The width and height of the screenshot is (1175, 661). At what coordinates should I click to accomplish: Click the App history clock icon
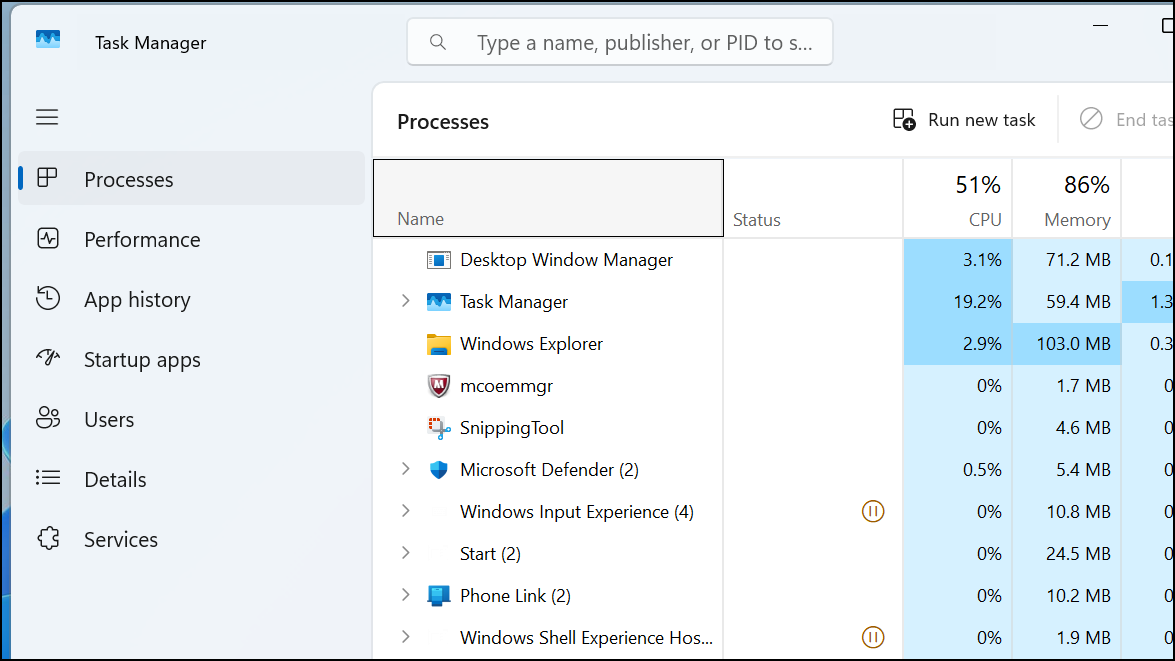click(48, 298)
